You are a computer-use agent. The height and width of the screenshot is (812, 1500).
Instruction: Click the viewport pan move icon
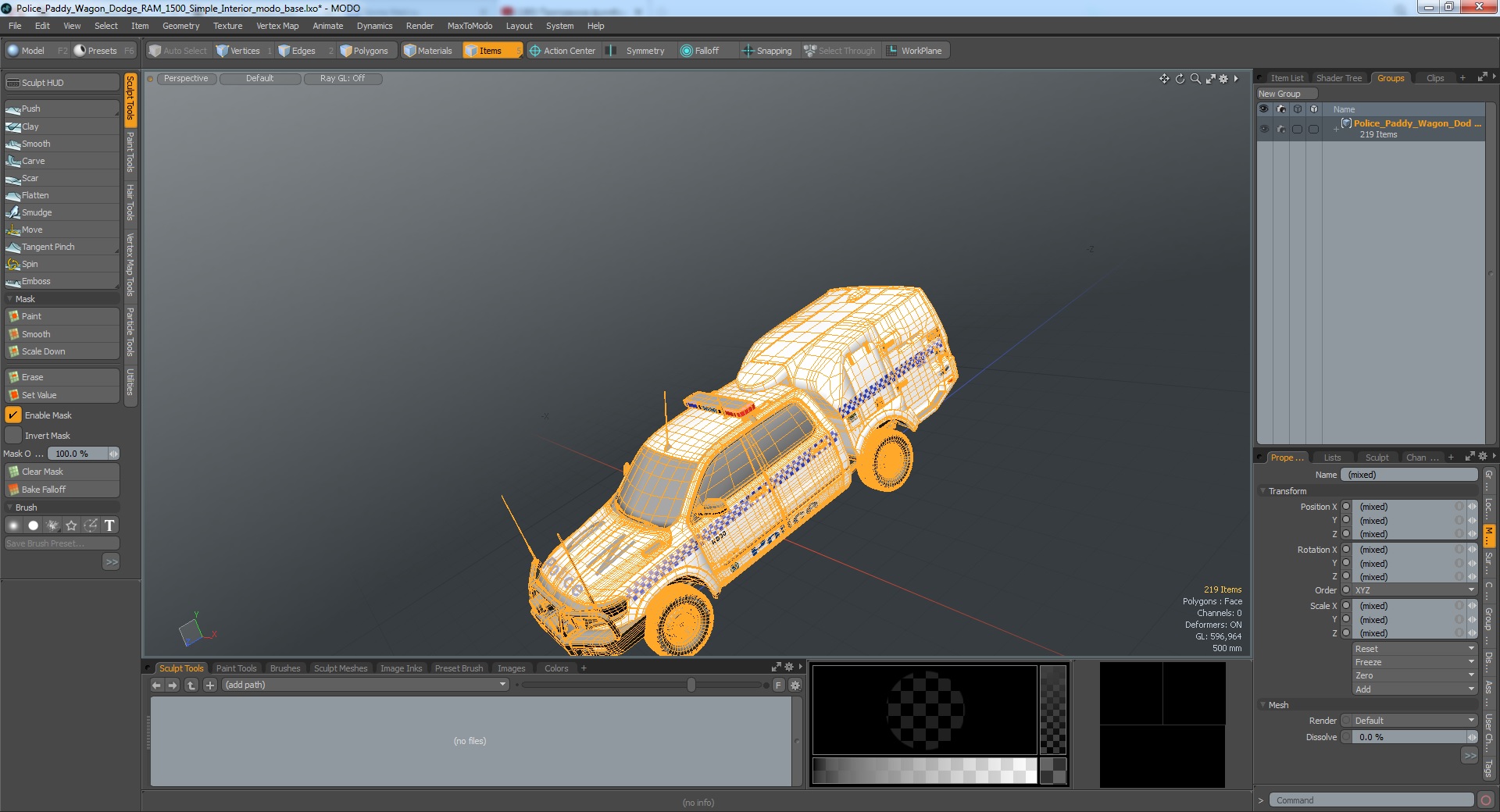(1164, 79)
